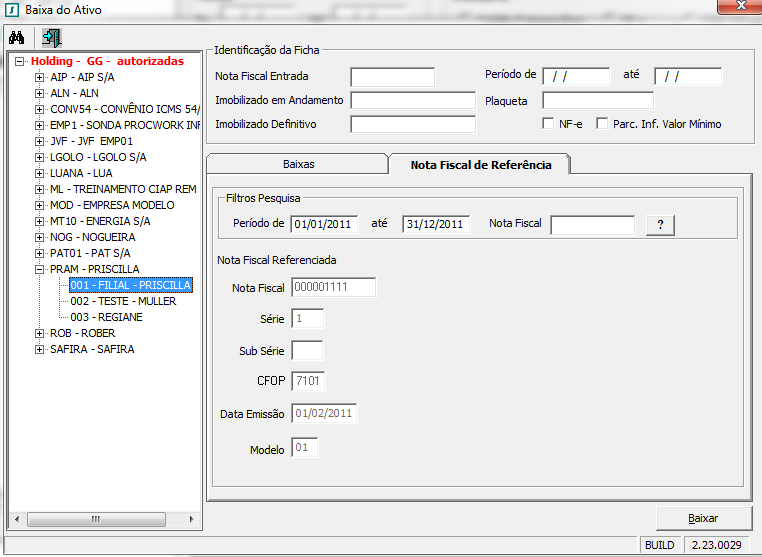Click filter end date 31/12/2011 field
Image resolution: width=762 pixels, height=557 pixels.
(436, 224)
